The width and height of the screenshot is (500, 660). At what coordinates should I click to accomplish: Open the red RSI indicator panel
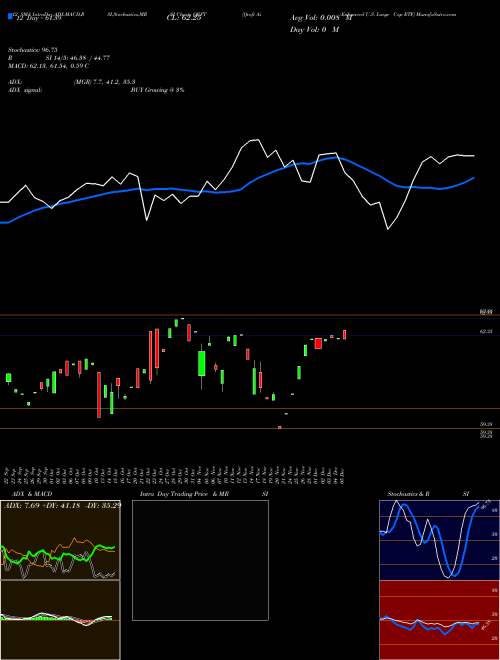click(439, 620)
